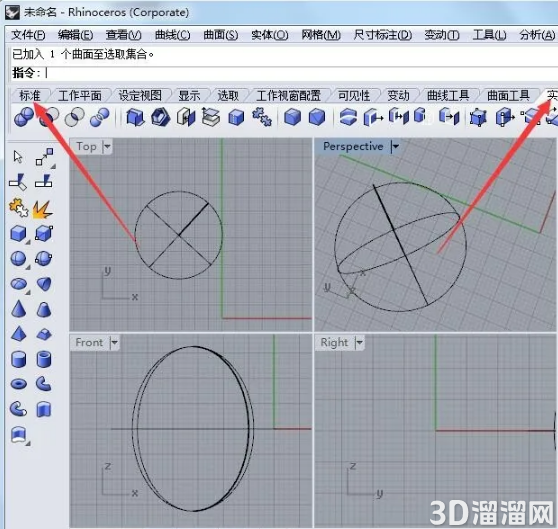Select the points tool with two squares

pos(44,157)
